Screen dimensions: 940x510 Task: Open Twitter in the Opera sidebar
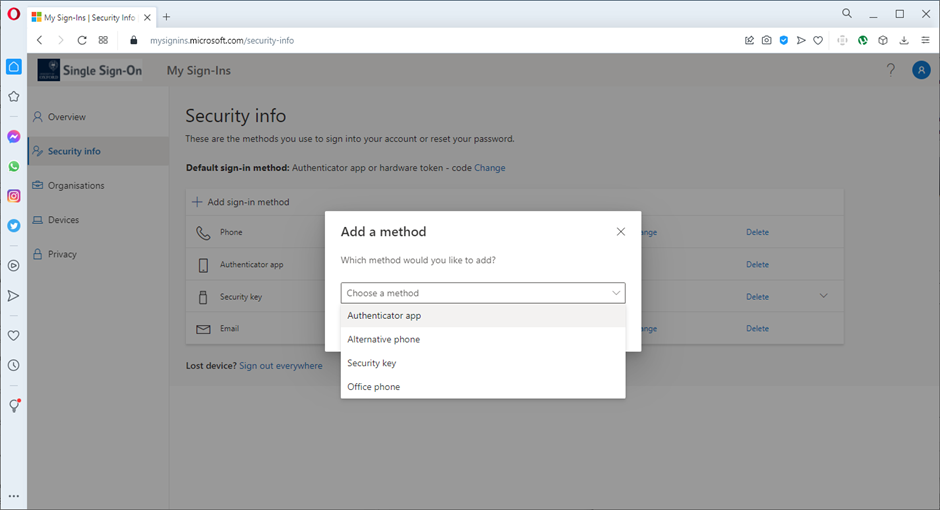click(x=14, y=226)
